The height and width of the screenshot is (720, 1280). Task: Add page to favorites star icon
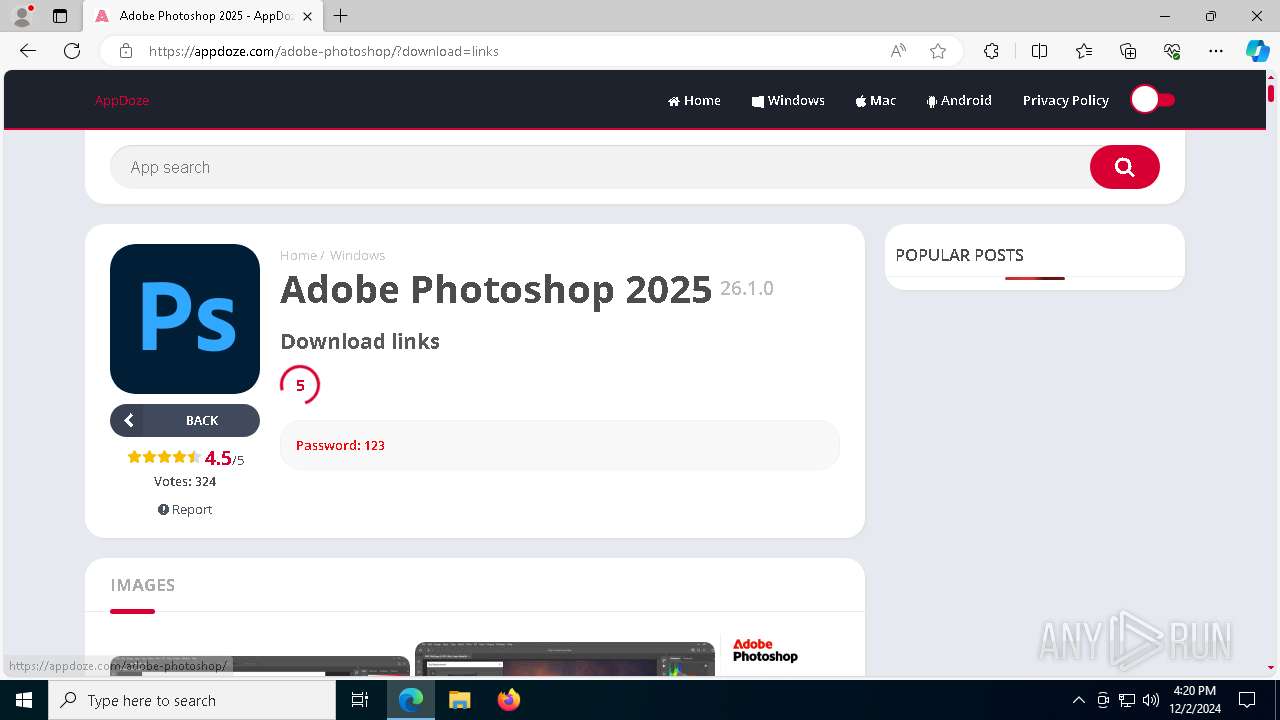(x=938, y=51)
